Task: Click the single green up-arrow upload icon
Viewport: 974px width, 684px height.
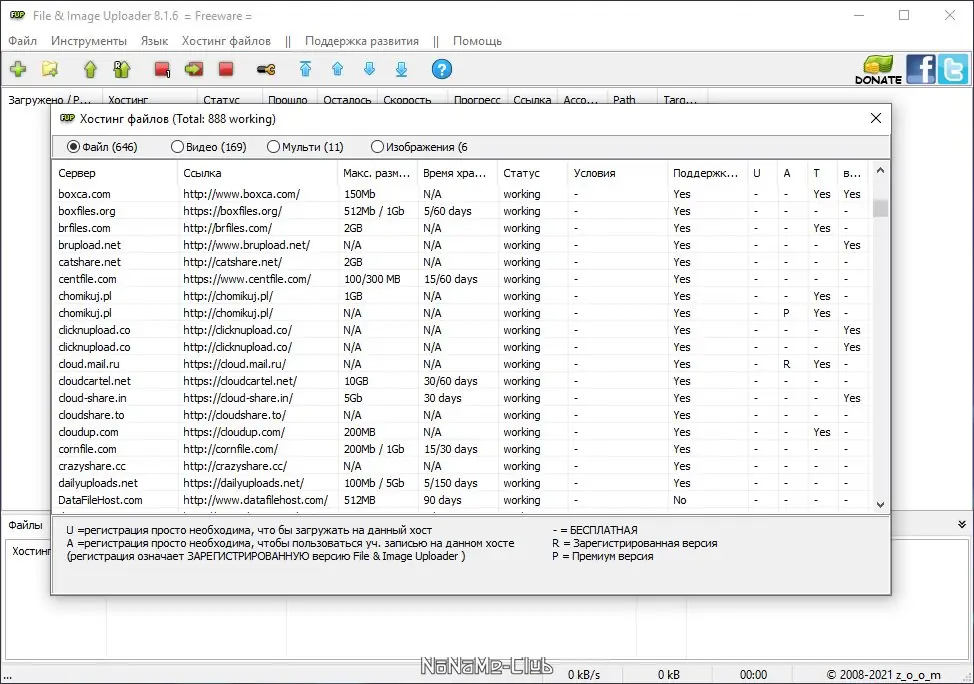Action: [90, 69]
